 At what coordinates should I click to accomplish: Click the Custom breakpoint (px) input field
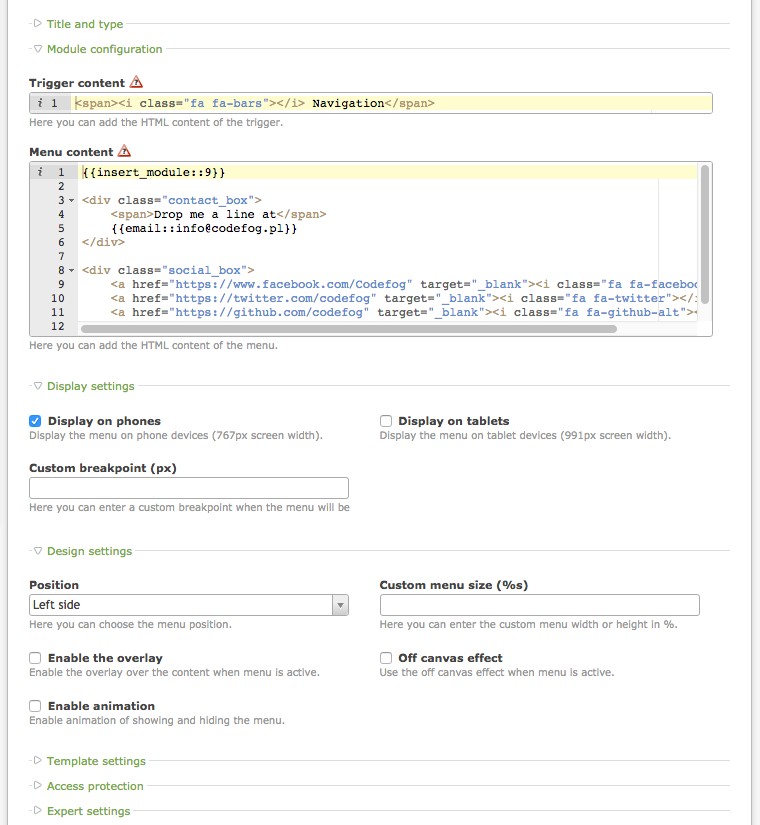(189, 488)
